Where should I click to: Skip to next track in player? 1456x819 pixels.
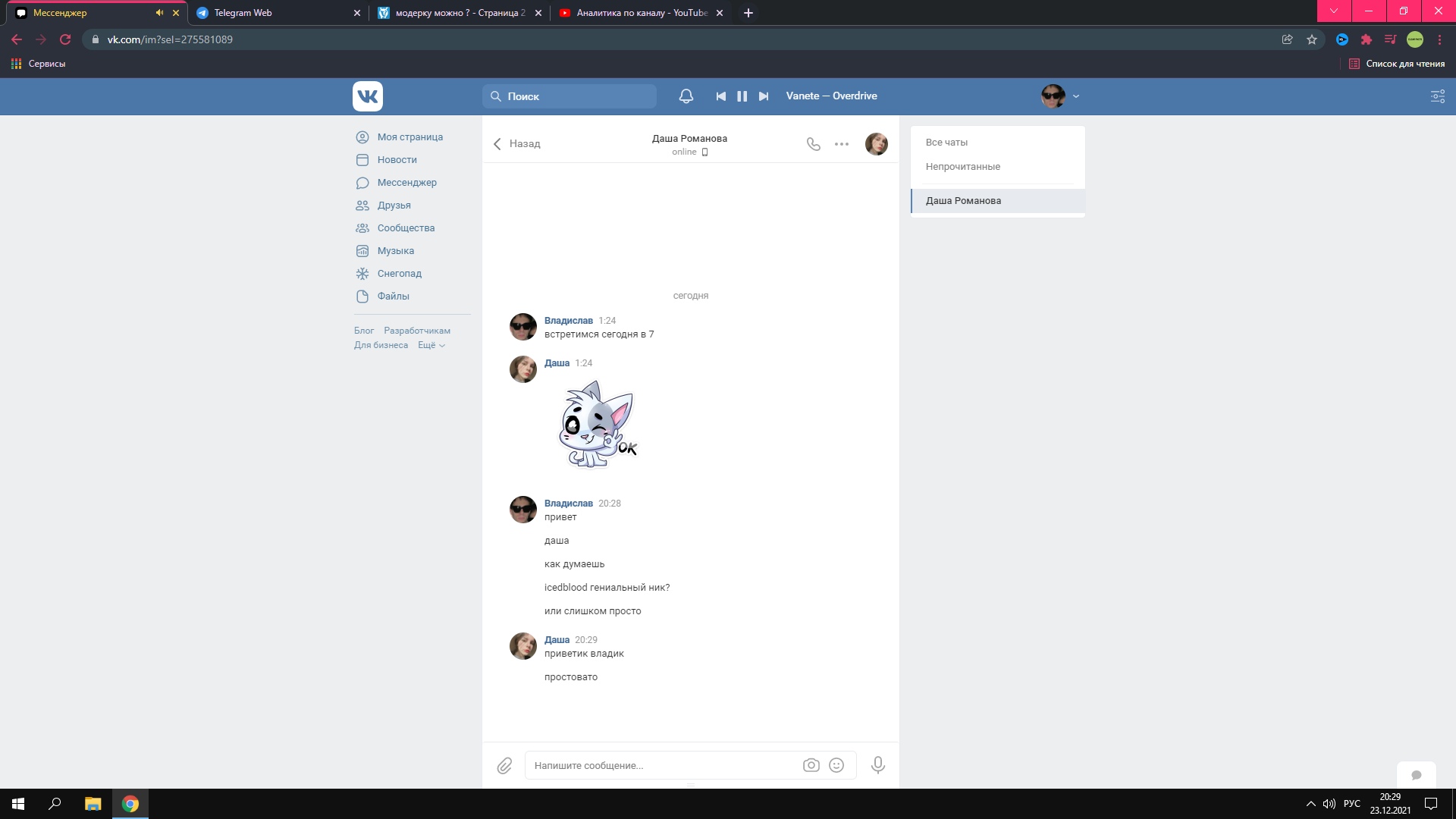click(x=764, y=96)
